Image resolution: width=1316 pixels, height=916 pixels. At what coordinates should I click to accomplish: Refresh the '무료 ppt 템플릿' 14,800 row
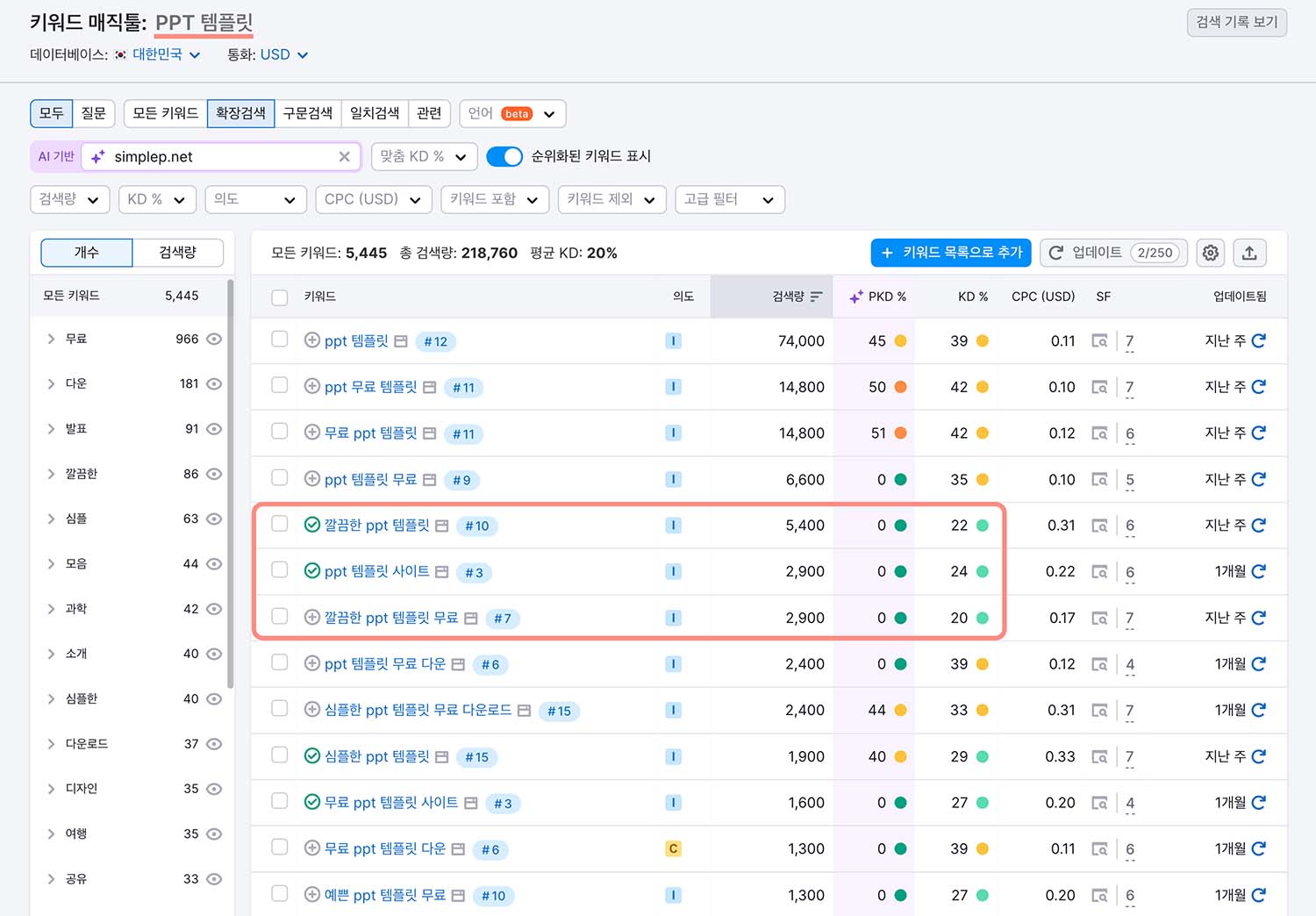point(1259,433)
